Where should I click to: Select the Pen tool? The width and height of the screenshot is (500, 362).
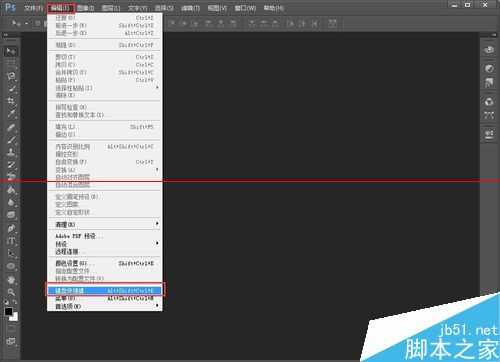click(x=11, y=229)
